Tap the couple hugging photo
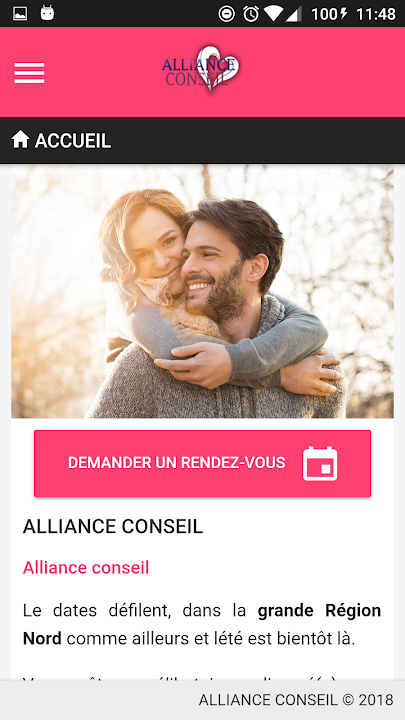 pos(202,291)
